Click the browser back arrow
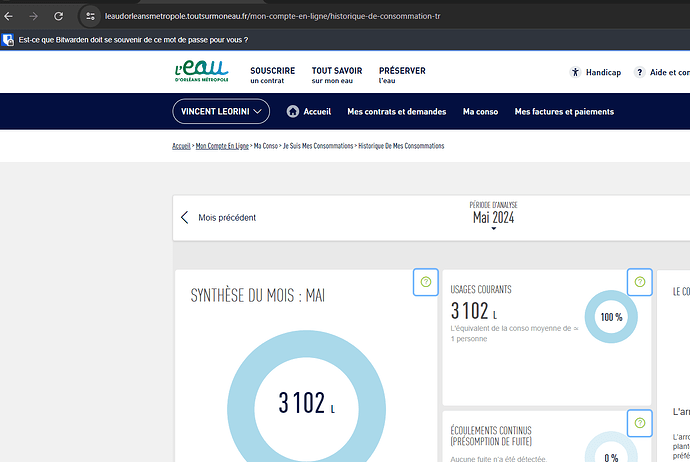 pyautogui.click(x=10, y=17)
